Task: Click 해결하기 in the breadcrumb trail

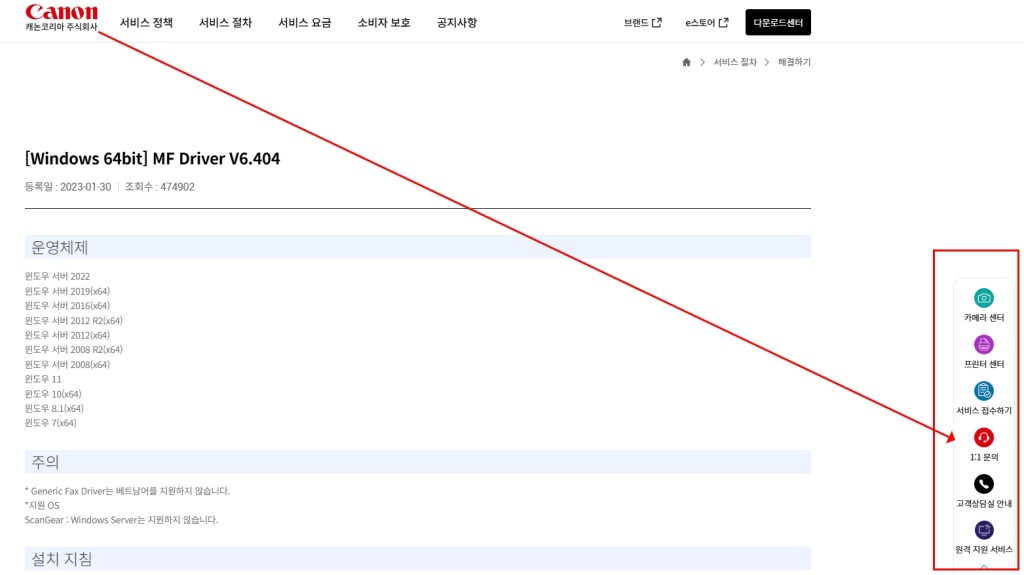Action: [x=794, y=62]
